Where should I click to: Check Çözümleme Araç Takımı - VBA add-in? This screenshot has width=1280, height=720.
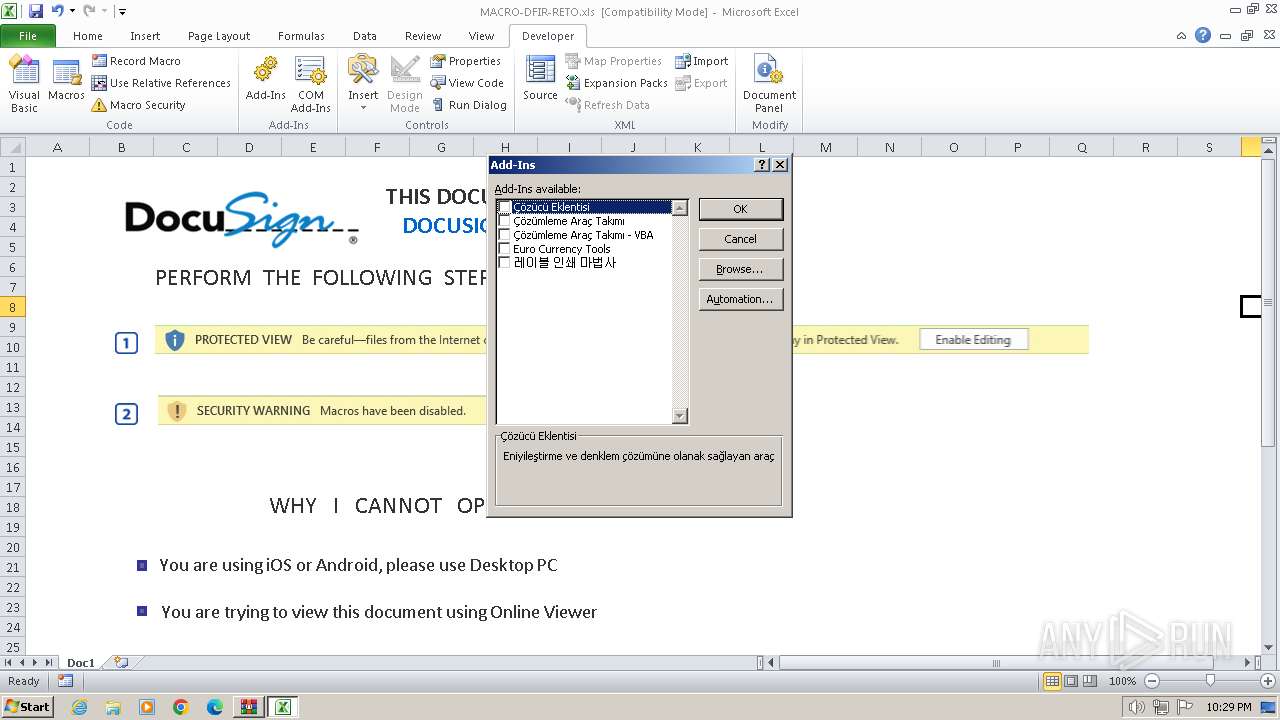tap(505, 235)
